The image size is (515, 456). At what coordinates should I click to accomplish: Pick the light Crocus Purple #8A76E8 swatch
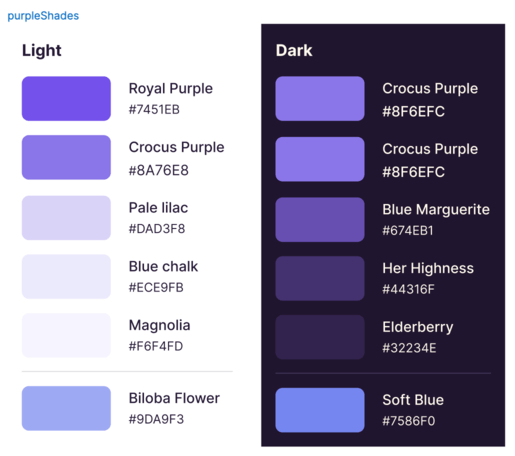66,157
